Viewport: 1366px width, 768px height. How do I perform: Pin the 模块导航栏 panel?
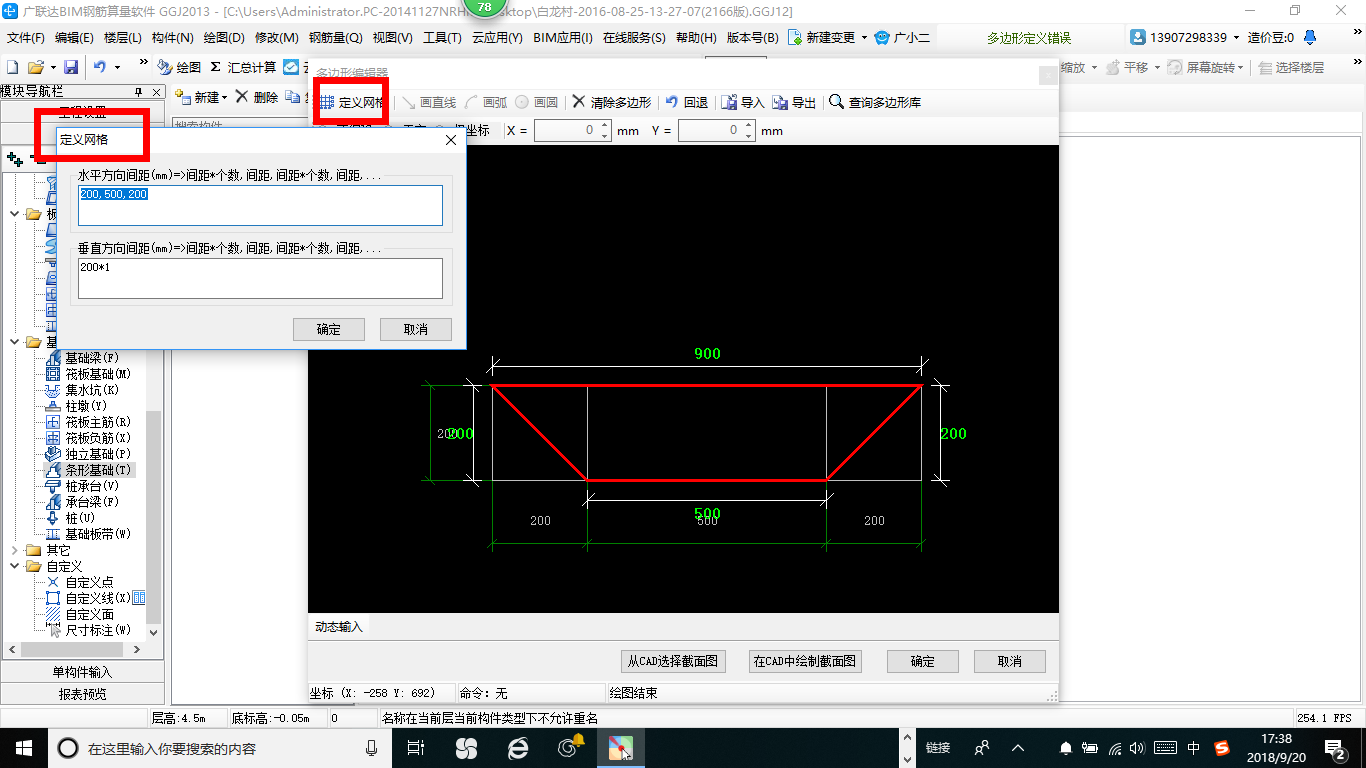(x=139, y=91)
